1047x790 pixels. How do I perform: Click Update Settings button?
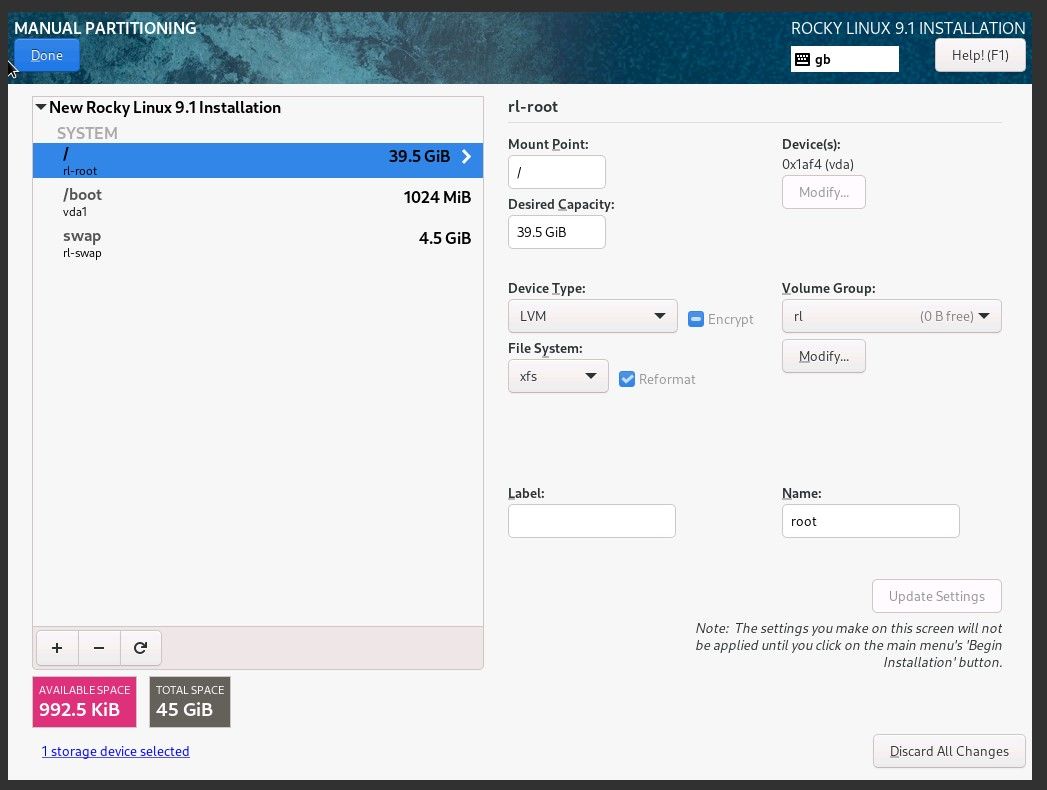(x=936, y=596)
